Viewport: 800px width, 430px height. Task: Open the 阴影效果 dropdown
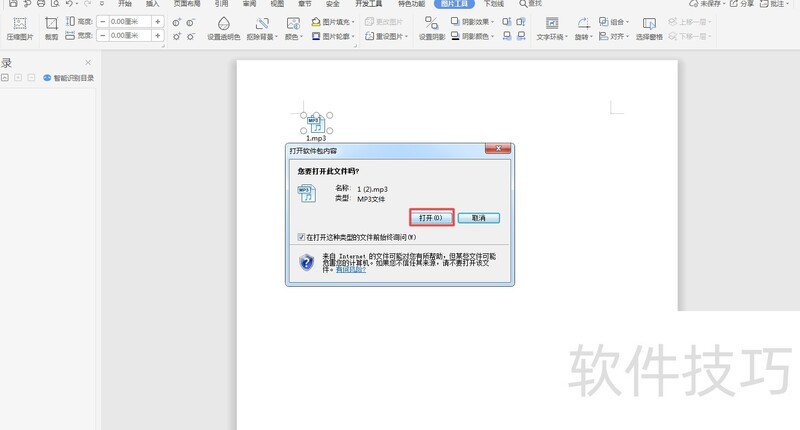[x=472, y=22]
